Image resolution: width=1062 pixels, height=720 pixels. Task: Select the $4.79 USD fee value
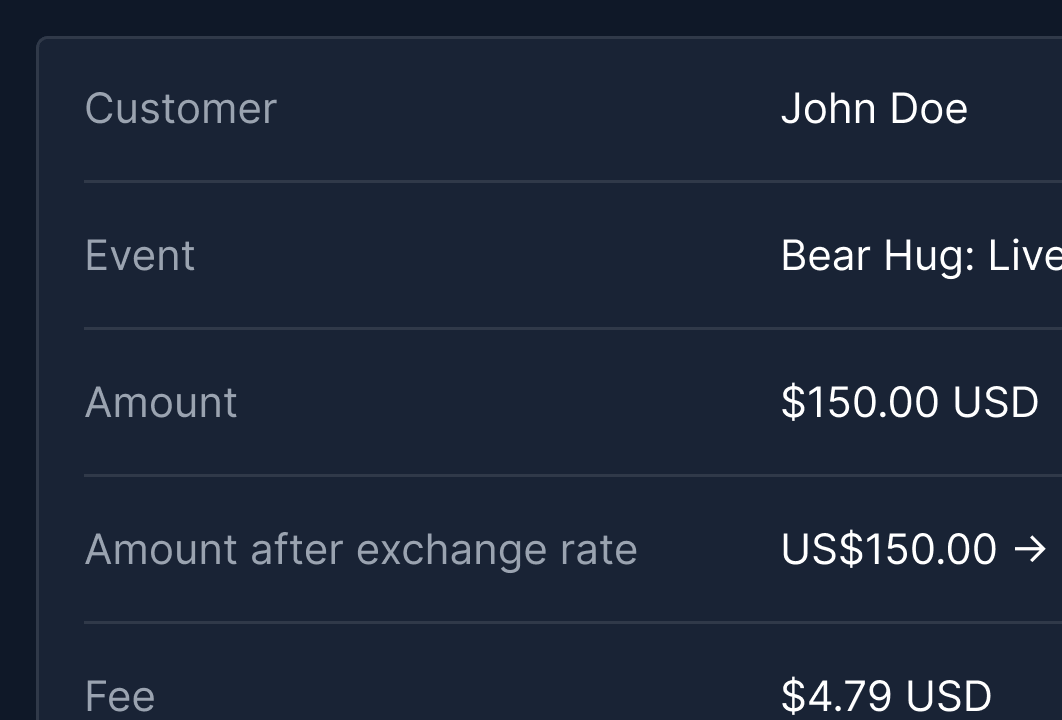click(x=885, y=695)
